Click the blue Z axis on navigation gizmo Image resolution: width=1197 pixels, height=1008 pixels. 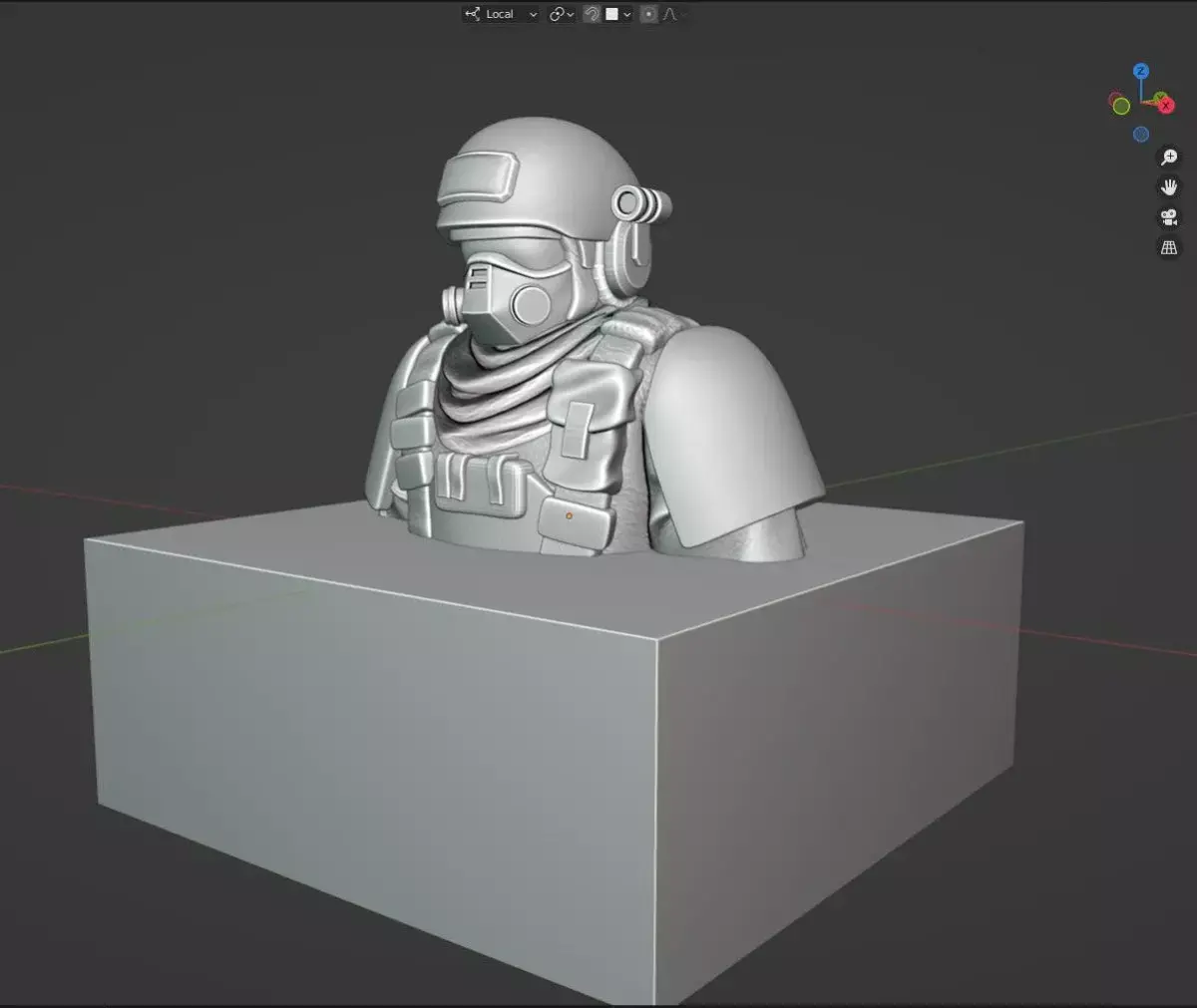point(1140,71)
